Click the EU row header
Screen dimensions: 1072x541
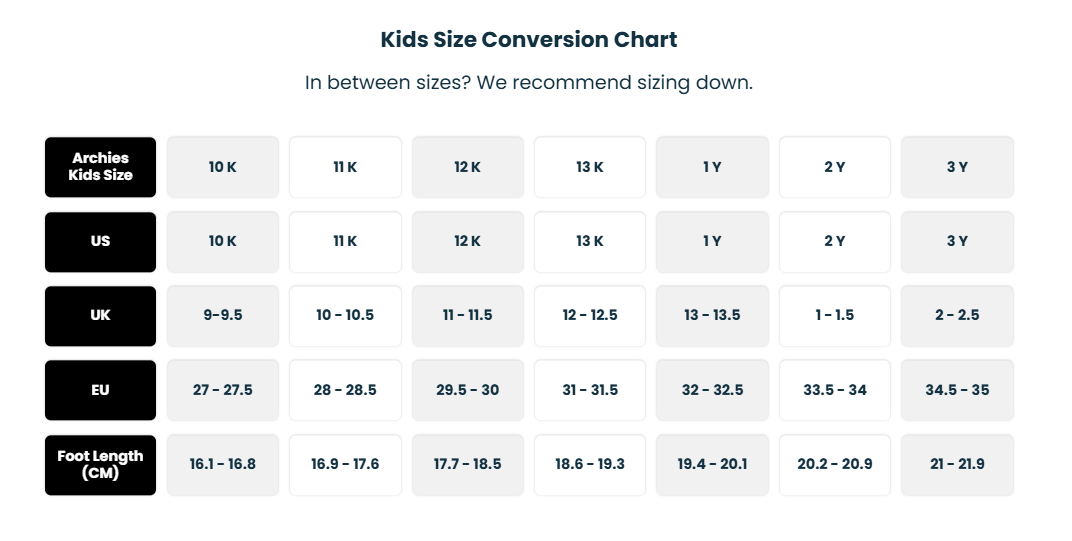click(100, 390)
